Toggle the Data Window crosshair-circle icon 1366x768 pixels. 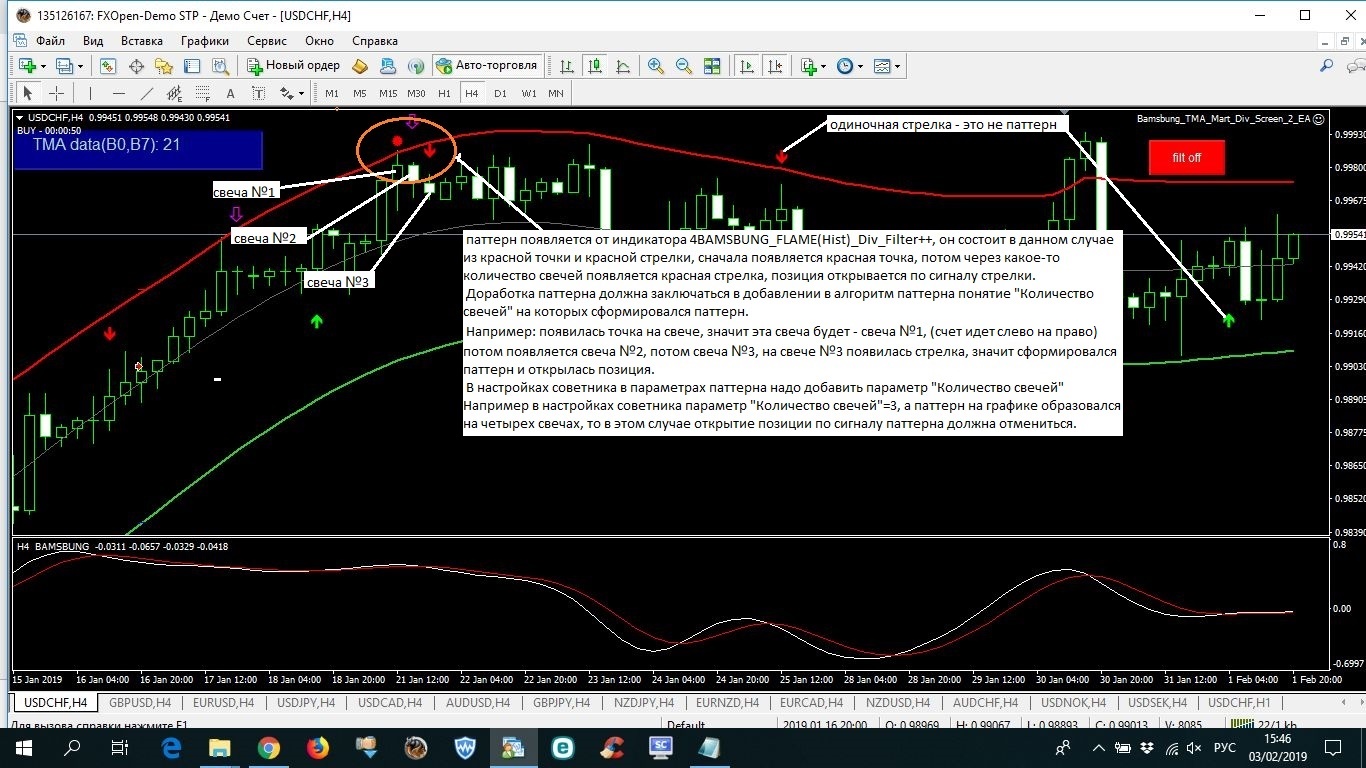[x=136, y=66]
